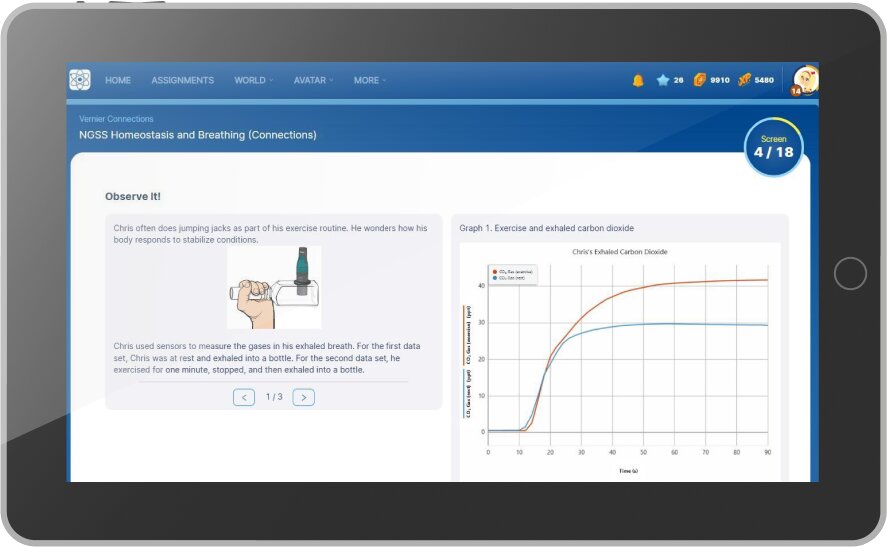This screenshot has height=547, width=887.
Task: Click the gold coin currency icon
Action: pos(700,81)
